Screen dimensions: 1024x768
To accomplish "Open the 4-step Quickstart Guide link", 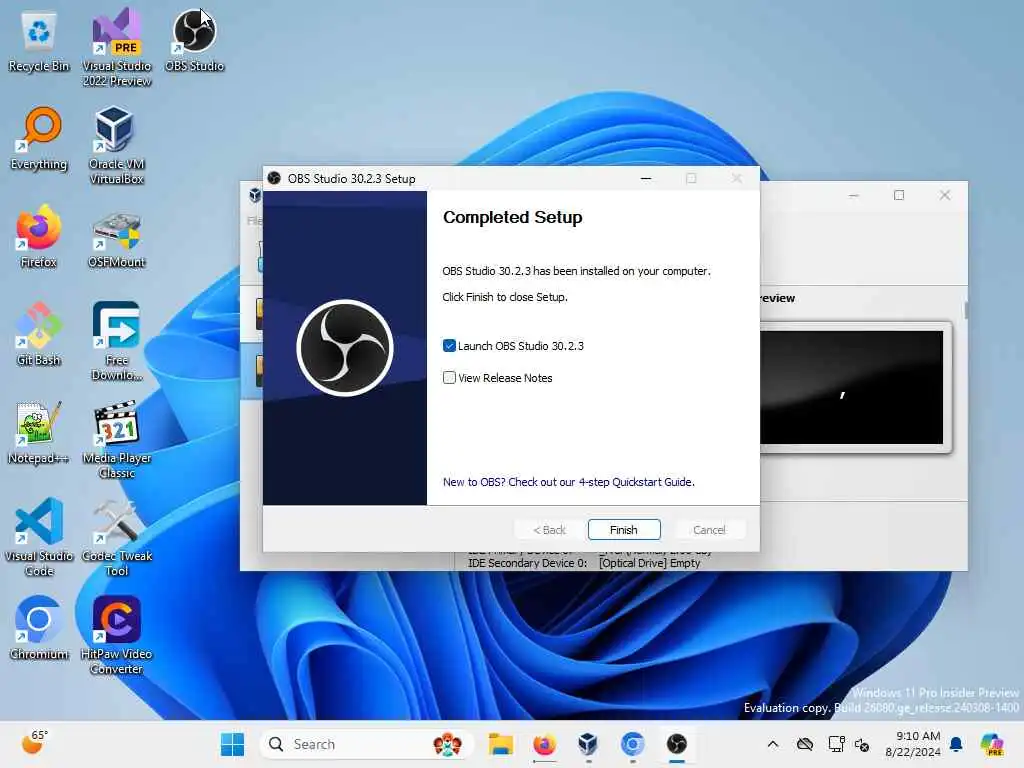I will click(x=568, y=482).
